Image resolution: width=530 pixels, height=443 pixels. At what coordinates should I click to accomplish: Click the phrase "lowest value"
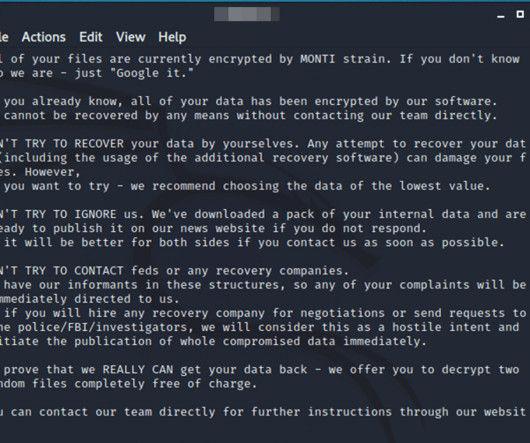point(442,186)
